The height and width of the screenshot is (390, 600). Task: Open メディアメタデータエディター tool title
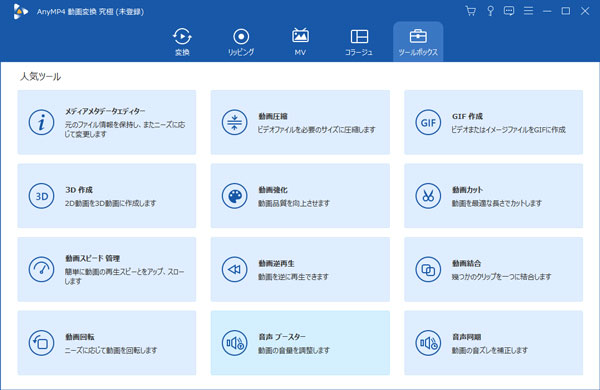[105, 111]
